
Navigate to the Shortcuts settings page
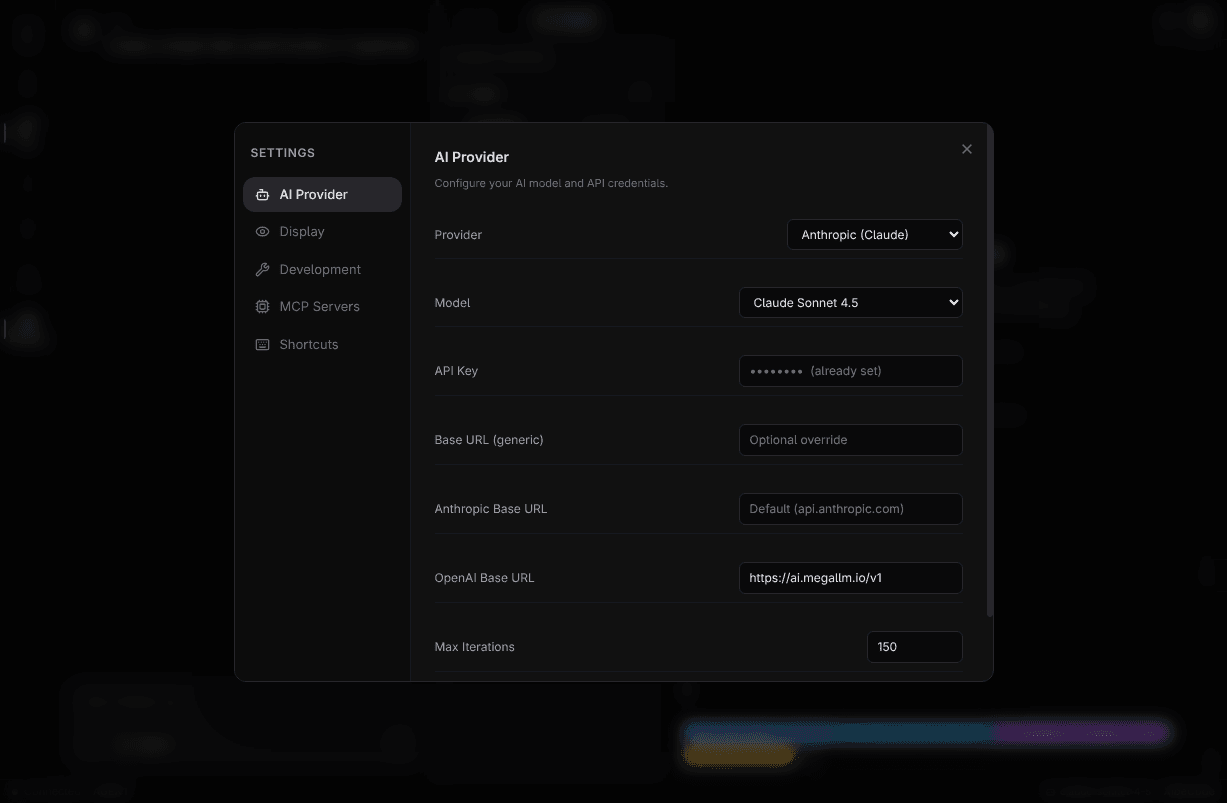(x=308, y=344)
